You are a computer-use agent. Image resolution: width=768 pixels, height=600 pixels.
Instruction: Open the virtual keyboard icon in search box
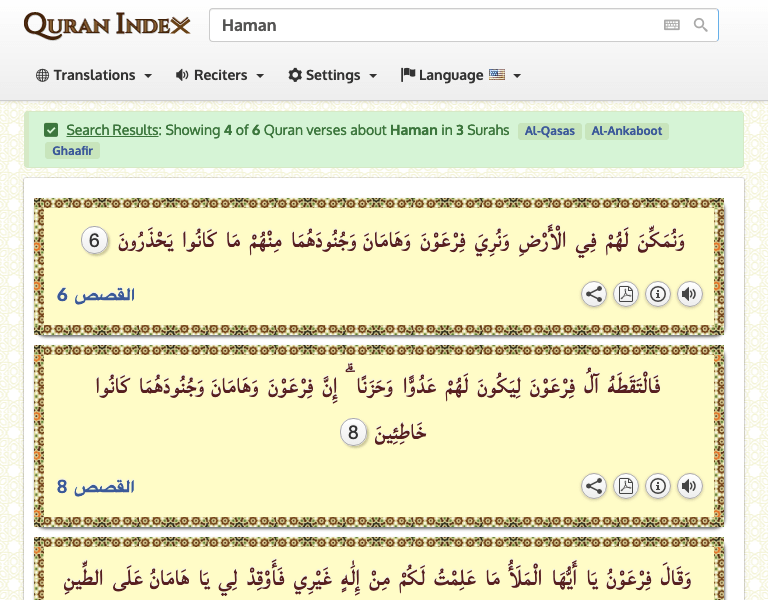672,25
